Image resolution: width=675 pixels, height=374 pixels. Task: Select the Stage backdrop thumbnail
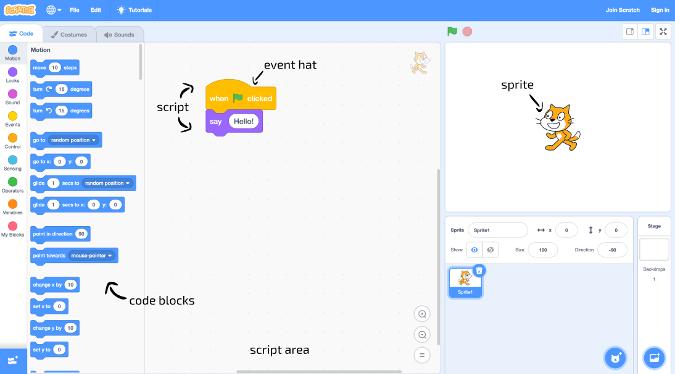[x=654, y=249]
